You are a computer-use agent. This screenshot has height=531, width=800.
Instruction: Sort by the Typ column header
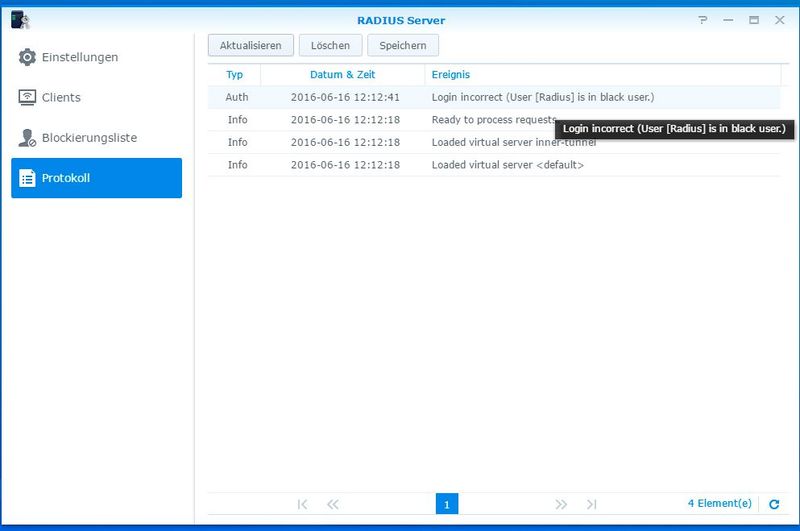point(234,74)
